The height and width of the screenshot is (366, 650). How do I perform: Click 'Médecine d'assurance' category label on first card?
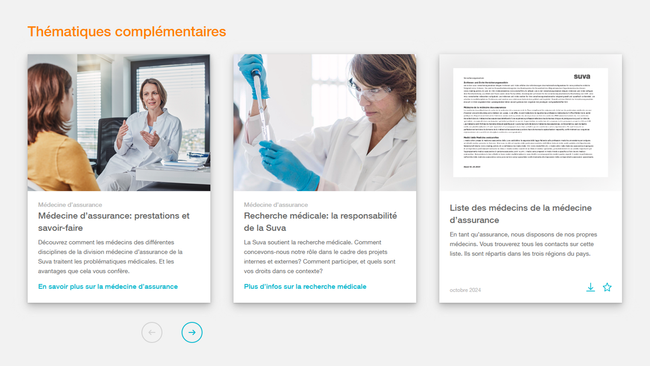(70, 204)
